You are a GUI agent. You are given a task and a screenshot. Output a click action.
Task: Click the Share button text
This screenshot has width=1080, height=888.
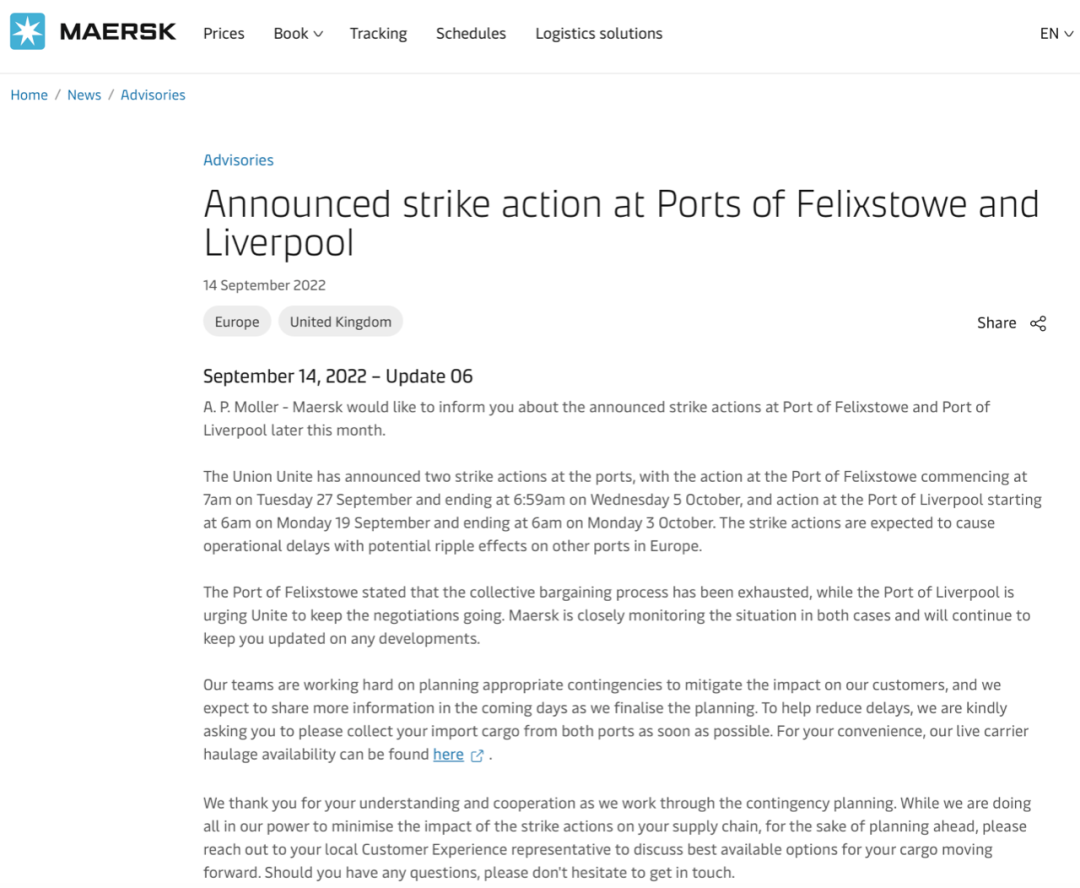(996, 323)
